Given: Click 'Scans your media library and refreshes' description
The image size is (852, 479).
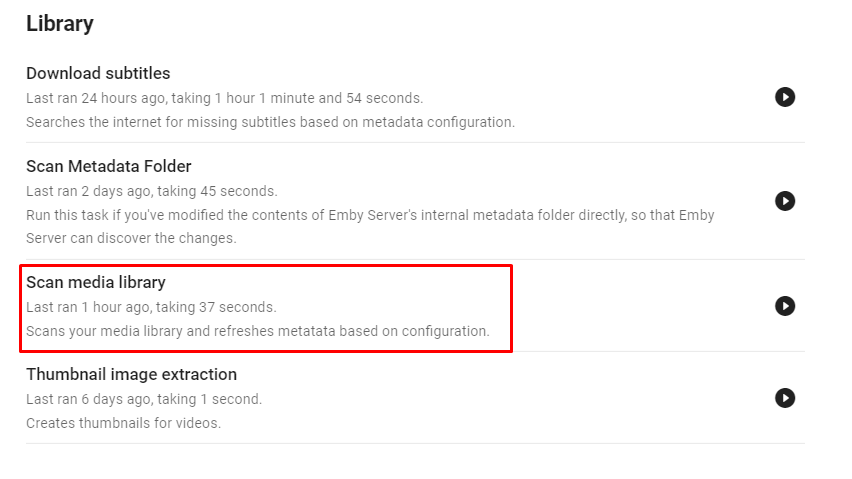Looking at the screenshot, I should point(257,331).
